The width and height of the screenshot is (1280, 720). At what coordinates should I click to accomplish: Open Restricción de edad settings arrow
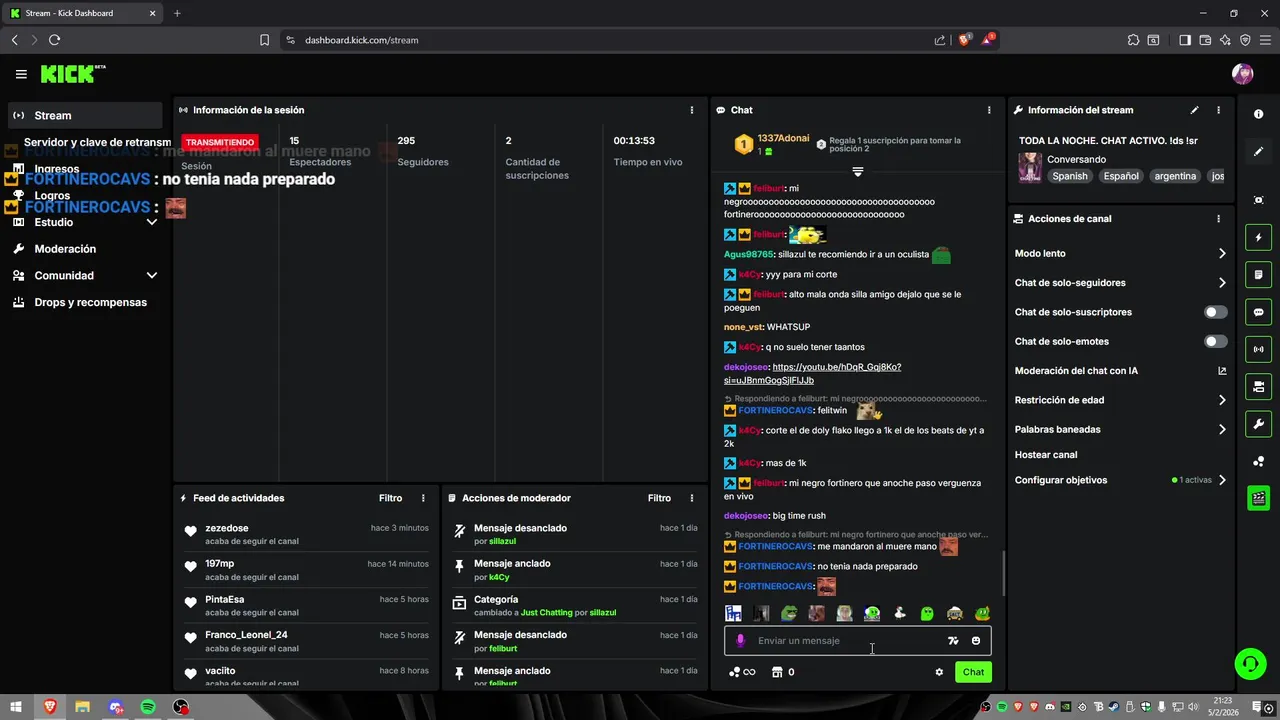pyautogui.click(x=1222, y=400)
